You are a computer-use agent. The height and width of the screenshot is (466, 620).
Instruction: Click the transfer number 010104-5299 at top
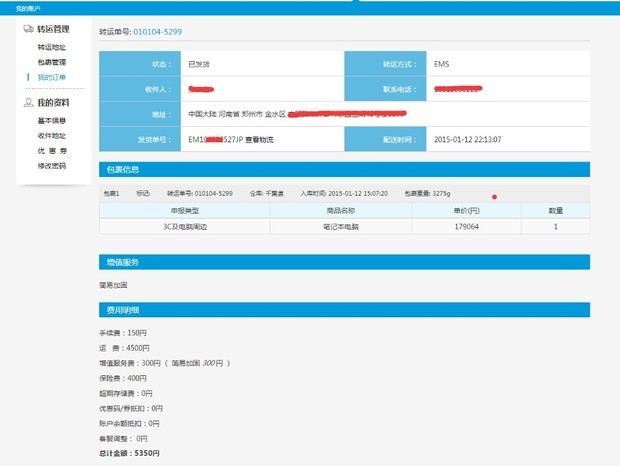point(158,32)
